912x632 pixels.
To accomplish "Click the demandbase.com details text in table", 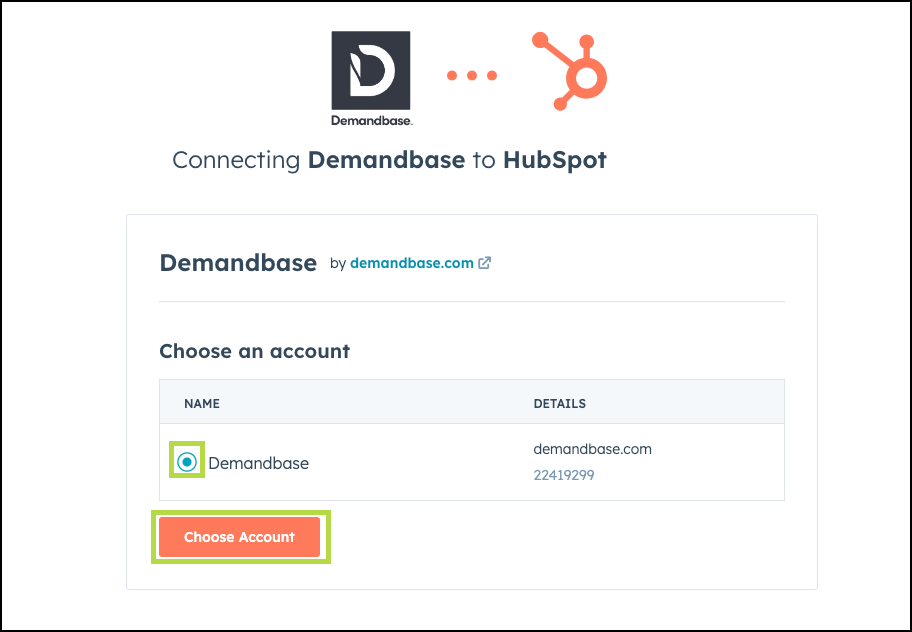I will pos(592,449).
